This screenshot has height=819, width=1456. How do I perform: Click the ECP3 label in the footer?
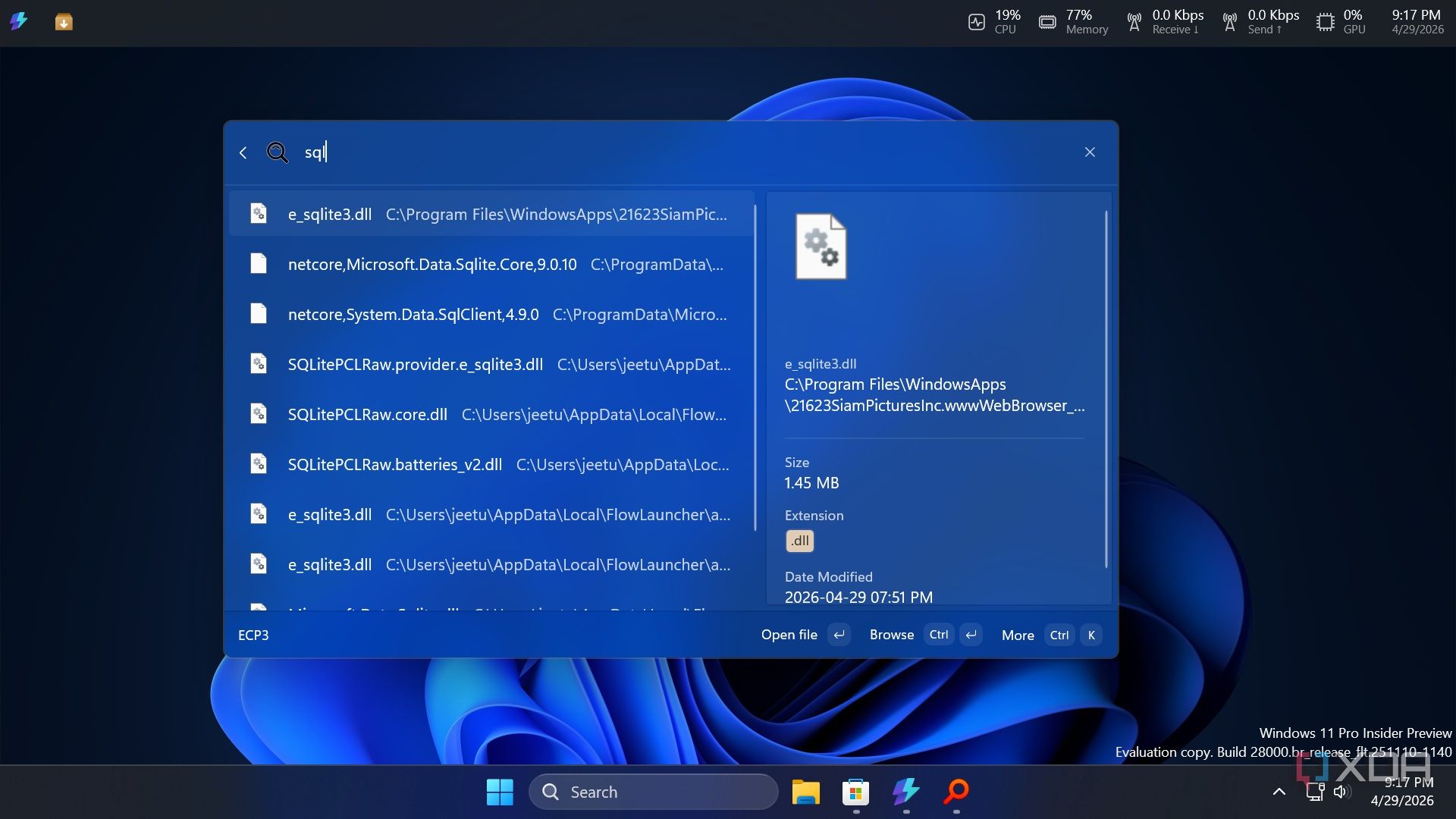click(253, 635)
